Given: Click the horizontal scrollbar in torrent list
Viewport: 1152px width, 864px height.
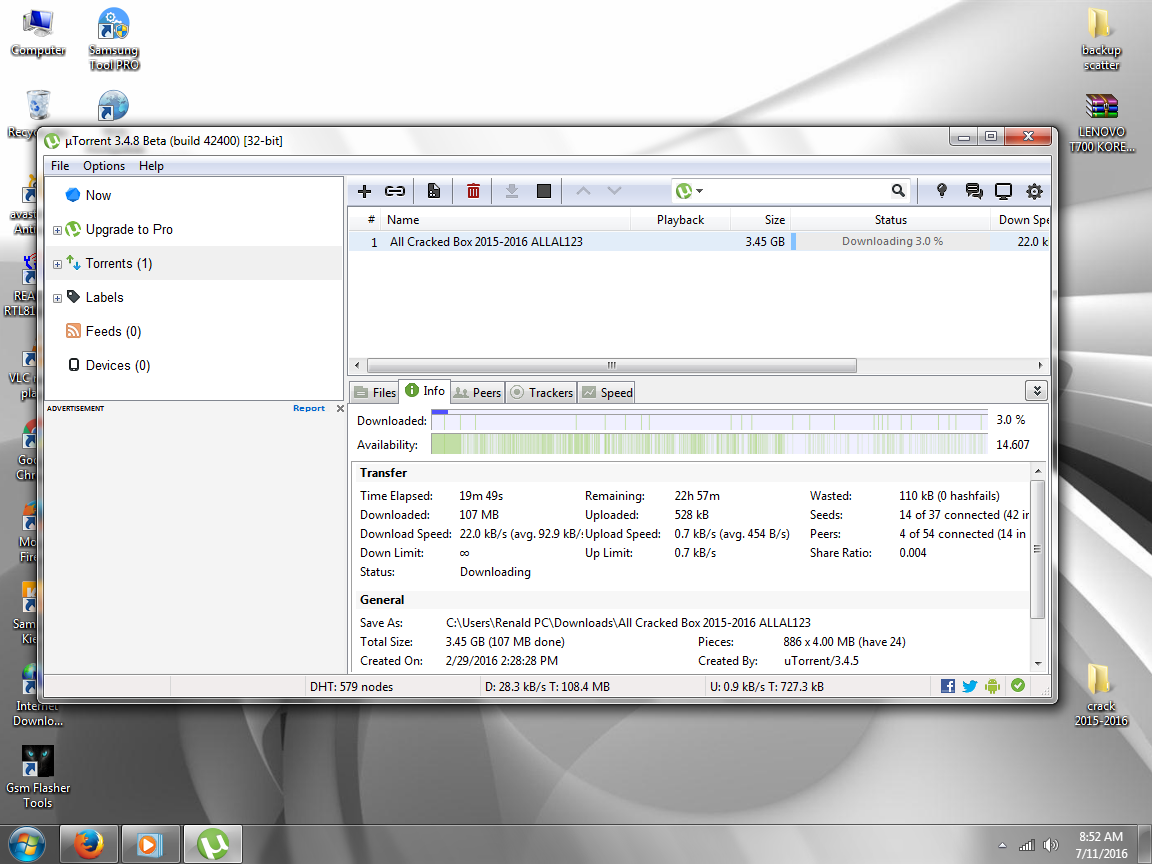Looking at the screenshot, I should [x=611, y=365].
